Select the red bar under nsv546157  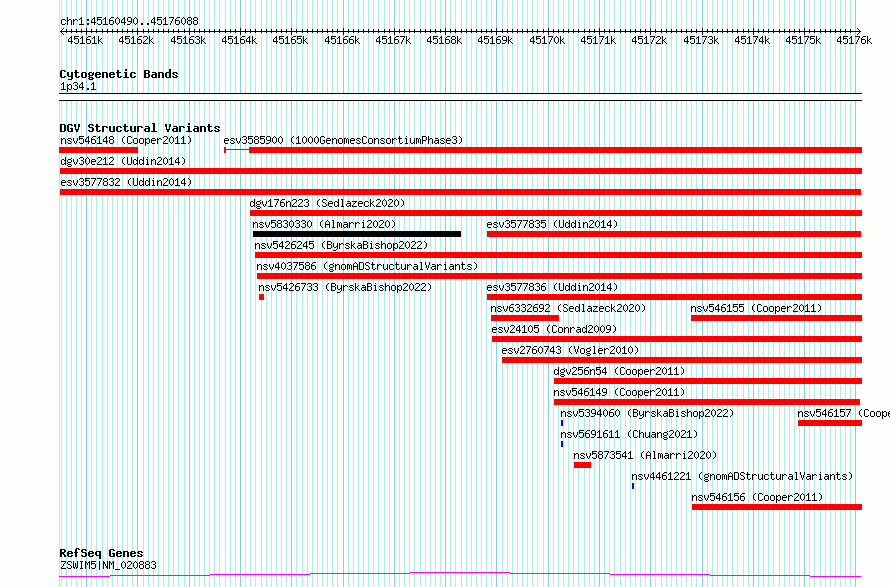pos(830,423)
